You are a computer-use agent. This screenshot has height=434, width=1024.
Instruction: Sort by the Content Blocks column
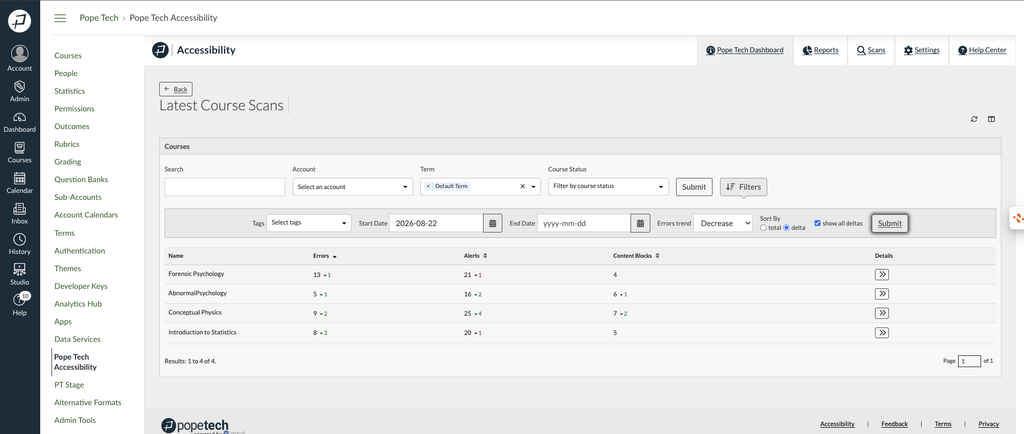[636, 256]
